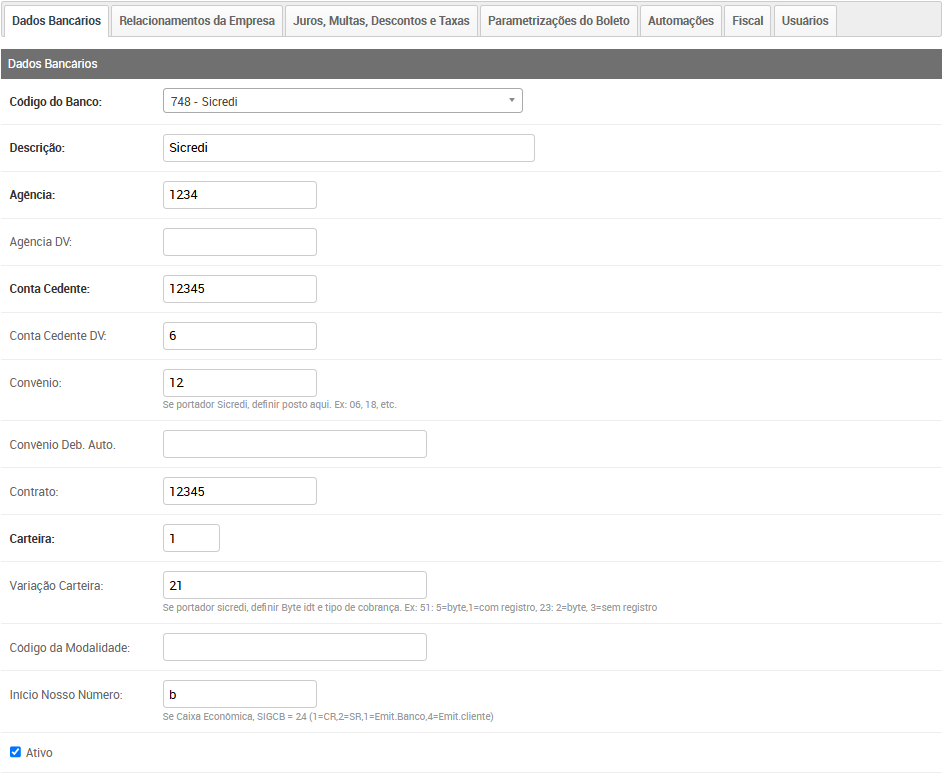
Task: Focus the Conta Cedente DV field
Action: tap(239, 336)
